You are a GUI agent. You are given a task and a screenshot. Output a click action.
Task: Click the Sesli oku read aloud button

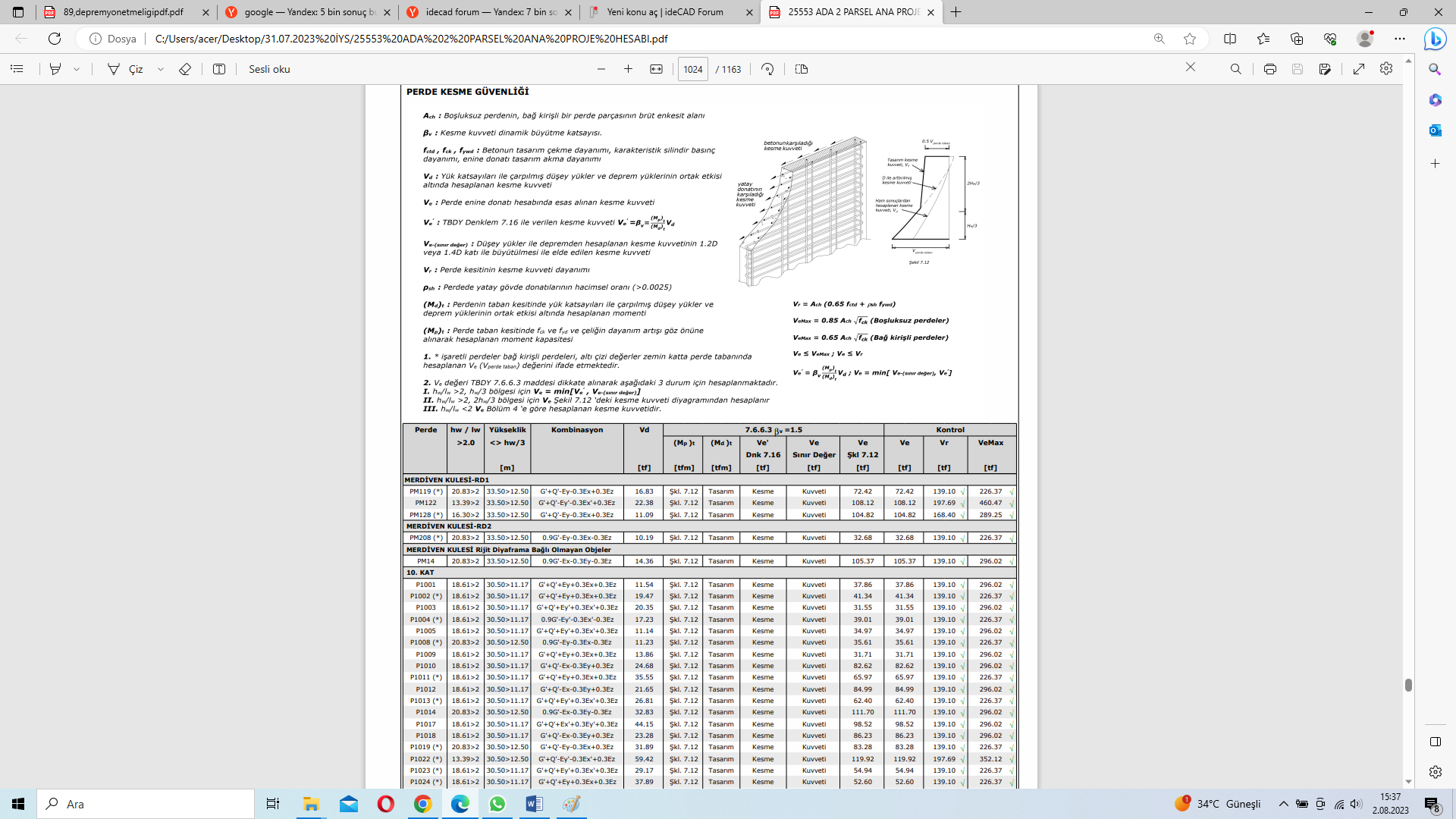(x=269, y=69)
